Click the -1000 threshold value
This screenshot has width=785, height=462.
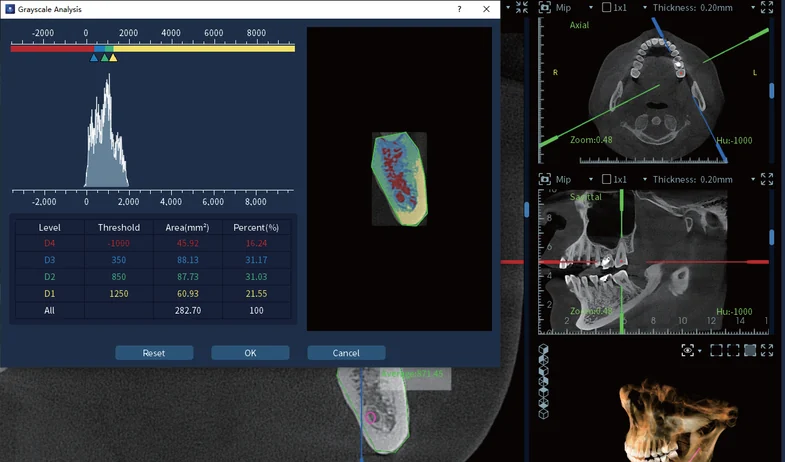coord(119,243)
